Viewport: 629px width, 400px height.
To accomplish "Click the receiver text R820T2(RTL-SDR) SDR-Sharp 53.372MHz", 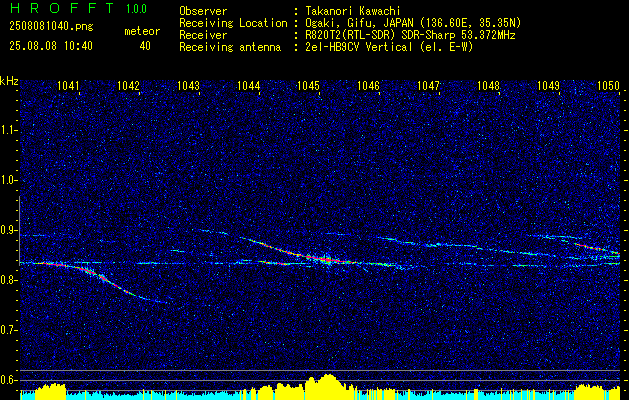I will pyautogui.click(x=410, y=35).
